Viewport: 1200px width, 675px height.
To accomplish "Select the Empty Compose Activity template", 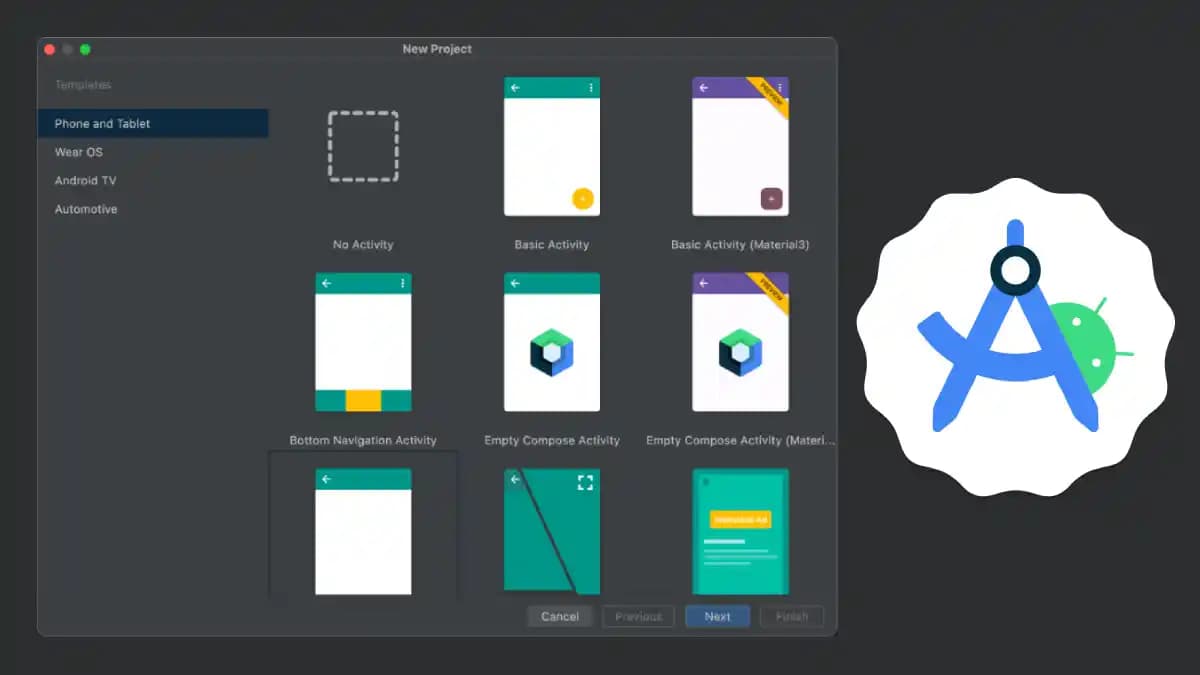I will (551, 342).
